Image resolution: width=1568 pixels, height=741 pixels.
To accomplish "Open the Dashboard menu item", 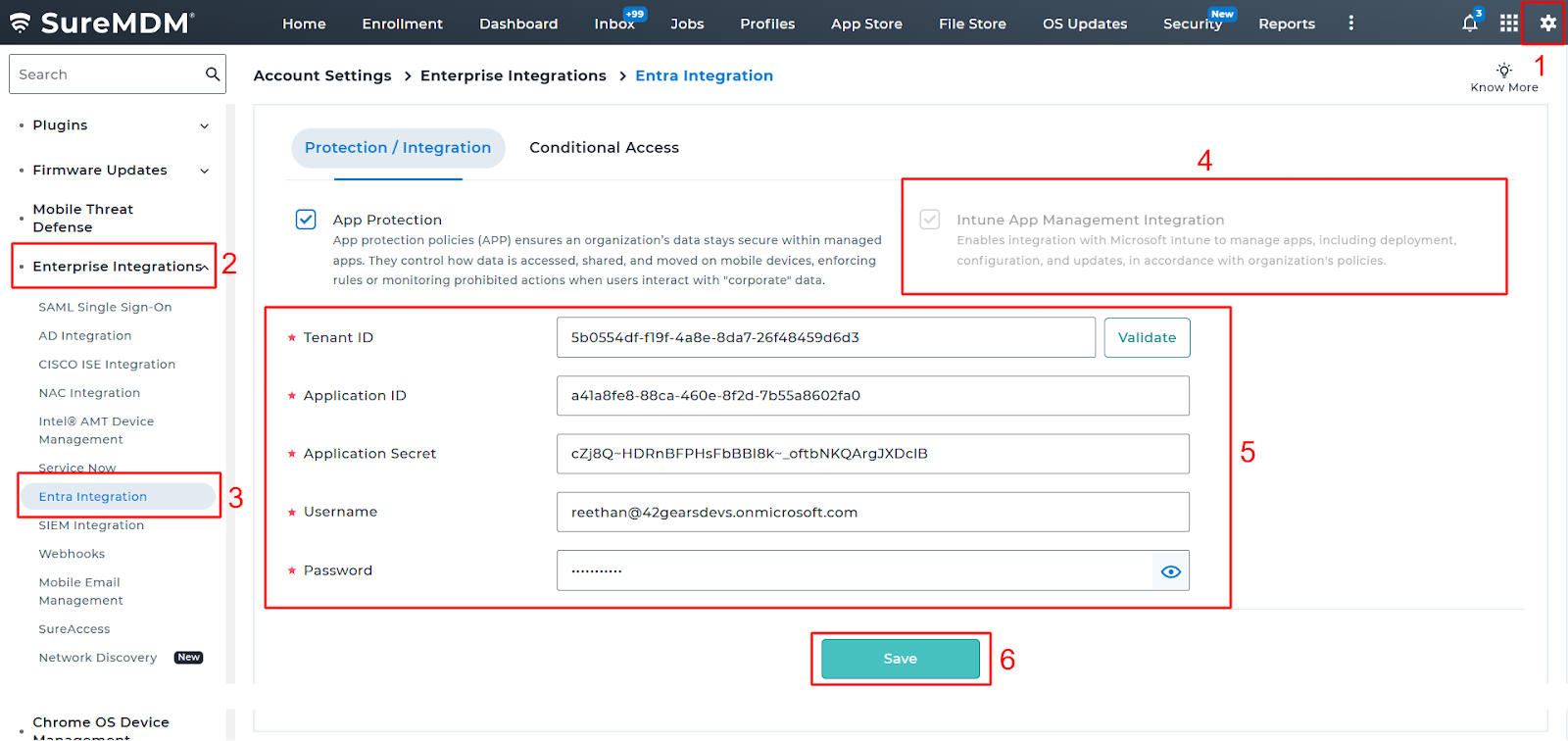I will point(518,24).
